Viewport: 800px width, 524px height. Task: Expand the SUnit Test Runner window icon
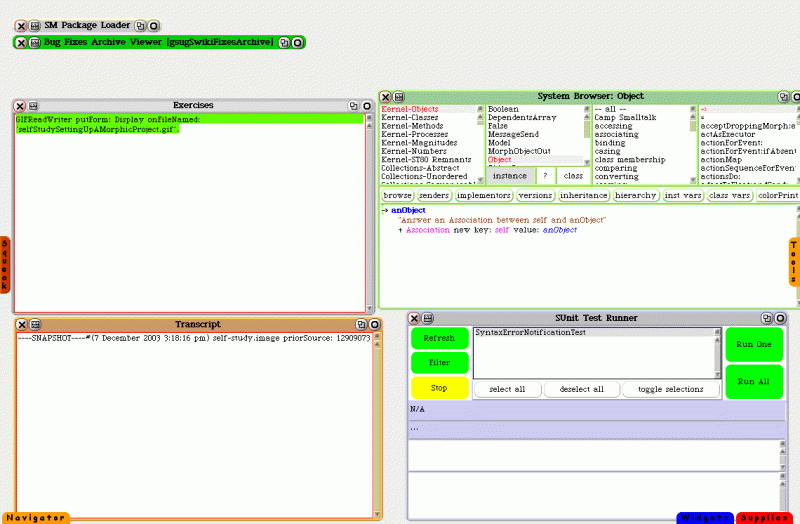point(766,318)
